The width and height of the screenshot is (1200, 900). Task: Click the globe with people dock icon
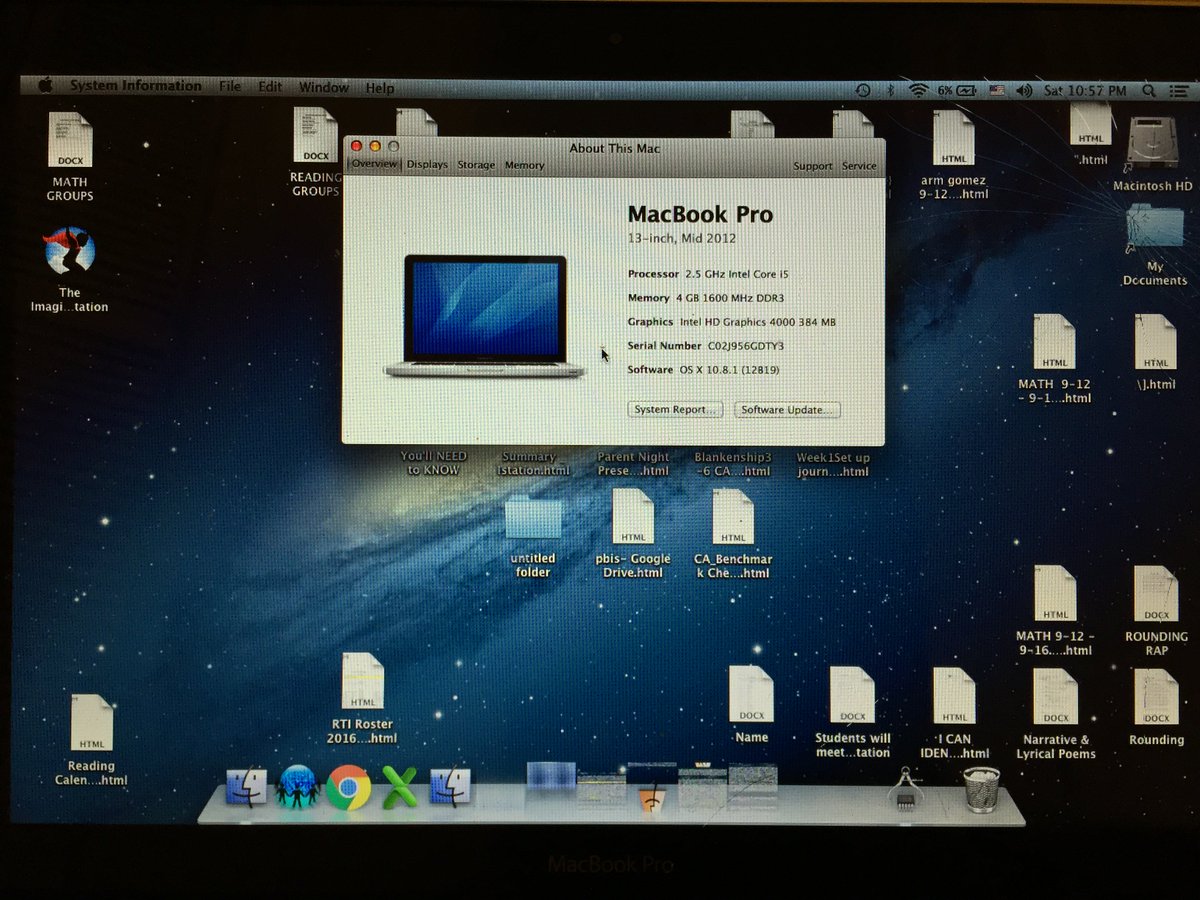[297, 787]
